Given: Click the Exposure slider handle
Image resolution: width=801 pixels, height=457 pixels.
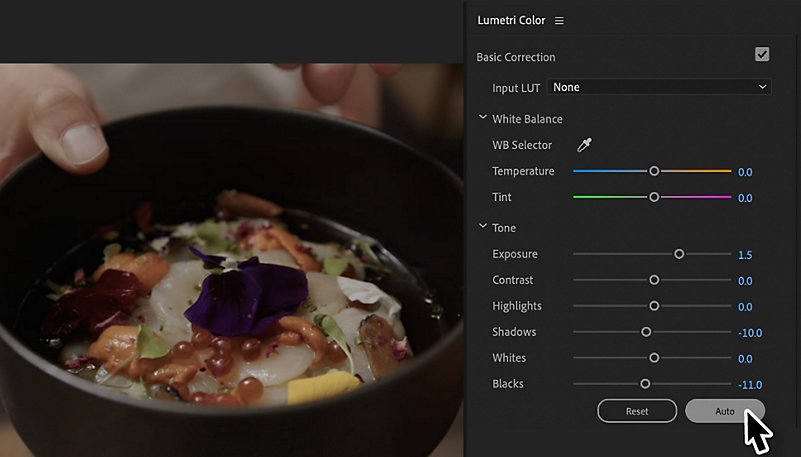Looking at the screenshot, I should (679, 254).
